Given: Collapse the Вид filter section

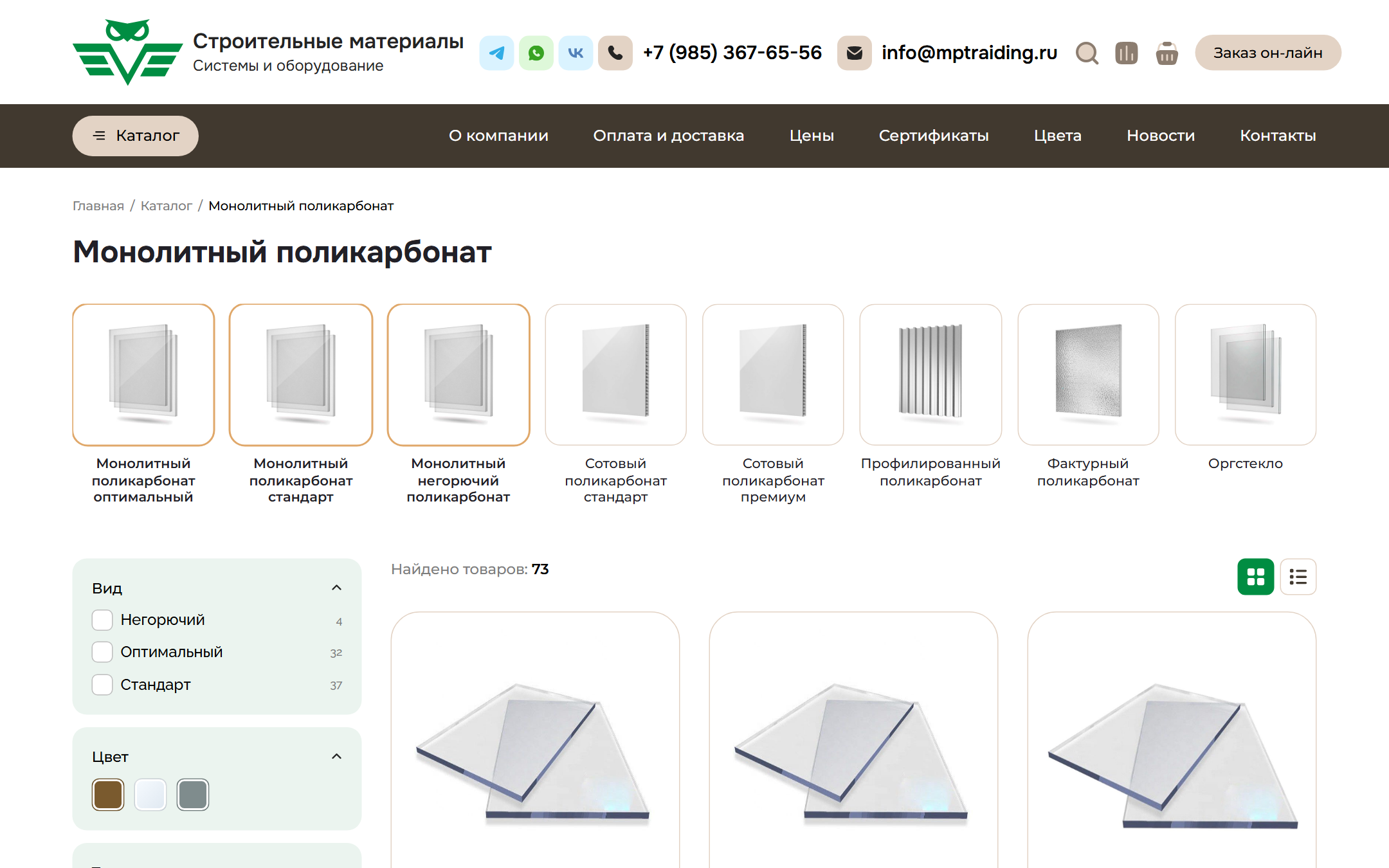Looking at the screenshot, I should (x=336, y=588).
